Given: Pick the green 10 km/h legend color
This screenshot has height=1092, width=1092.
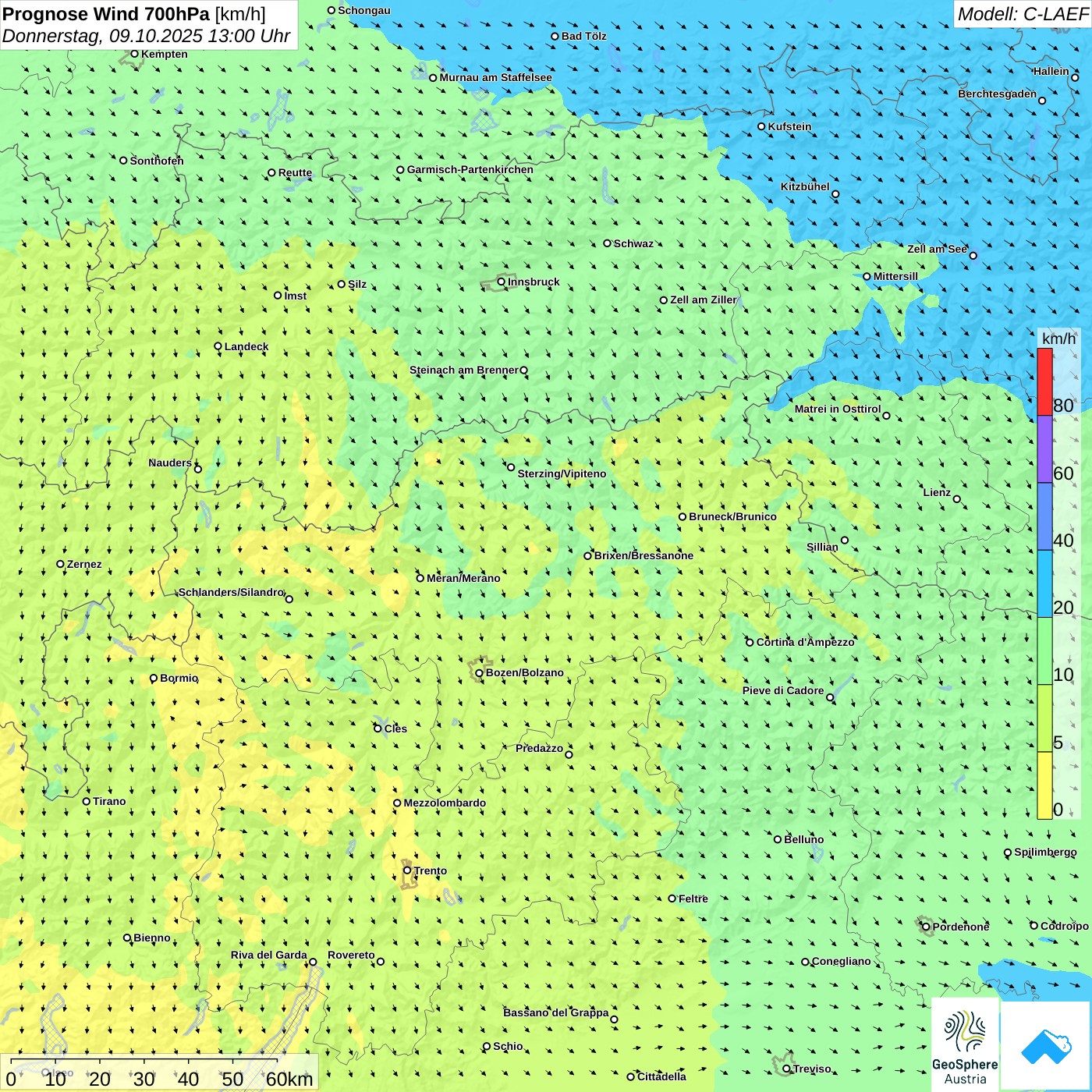Looking at the screenshot, I should [1044, 651].
